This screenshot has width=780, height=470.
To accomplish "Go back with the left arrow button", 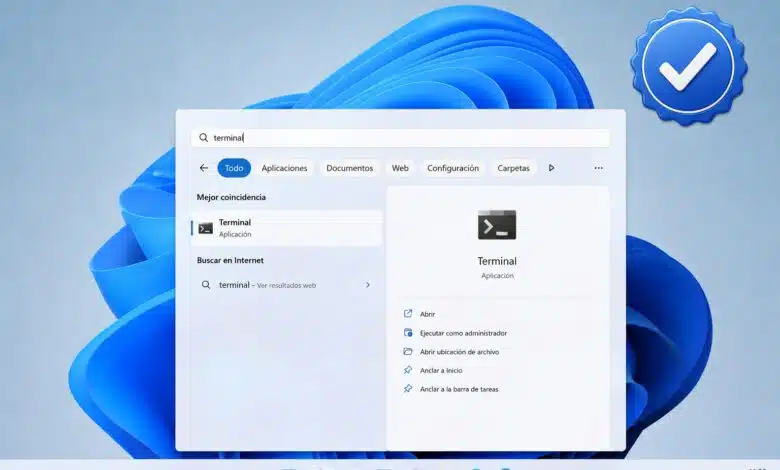I will point(203,168).
